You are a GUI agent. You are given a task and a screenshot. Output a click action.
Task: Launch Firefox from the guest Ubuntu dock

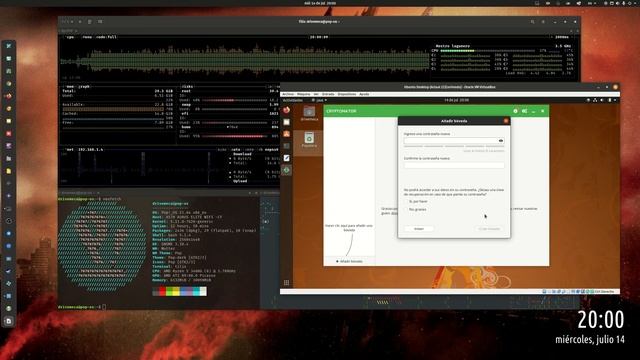287,110
